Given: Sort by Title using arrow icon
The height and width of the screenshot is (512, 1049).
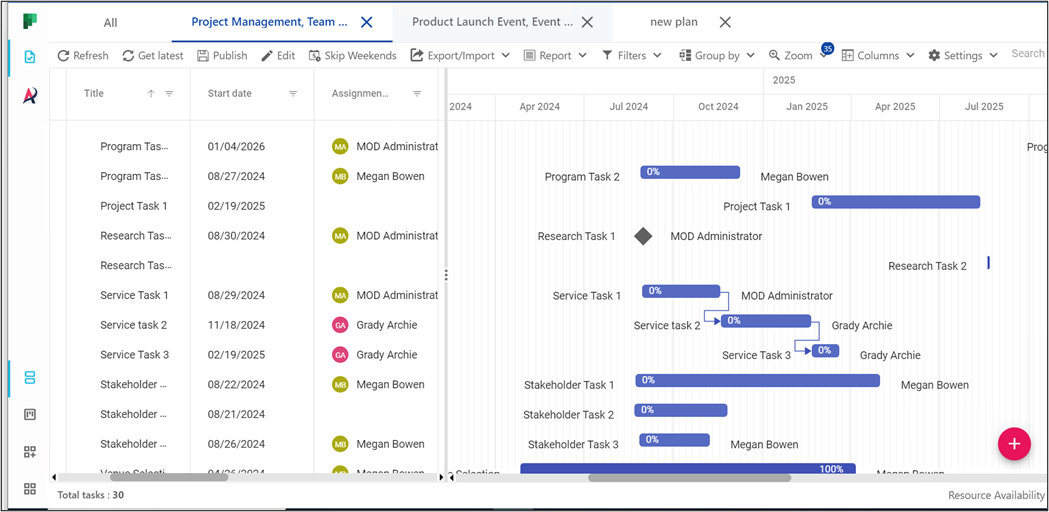Looking at the screenshot, I should (x=151, y=94).
